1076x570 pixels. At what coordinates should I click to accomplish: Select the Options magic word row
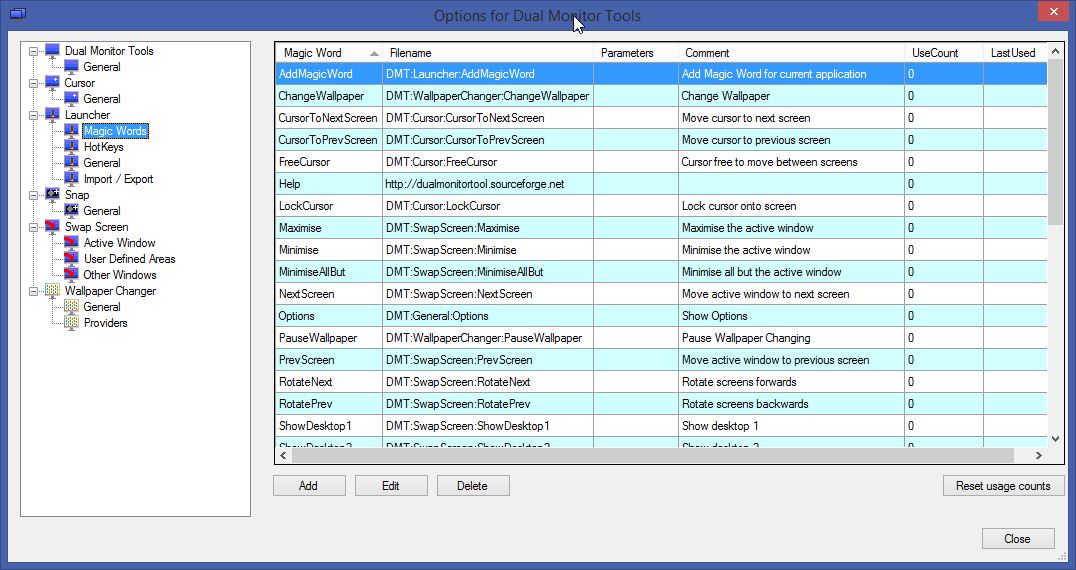(662, 316)
